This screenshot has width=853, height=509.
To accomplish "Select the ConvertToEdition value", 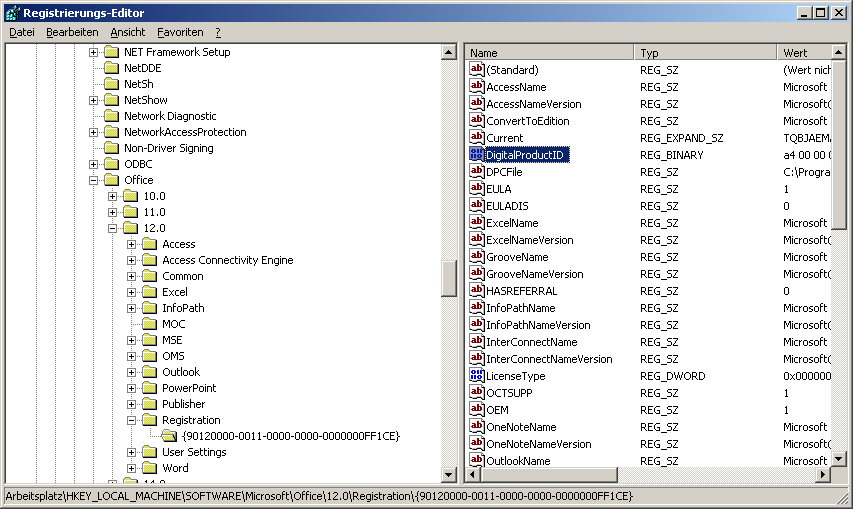I will tap(527, 121).
